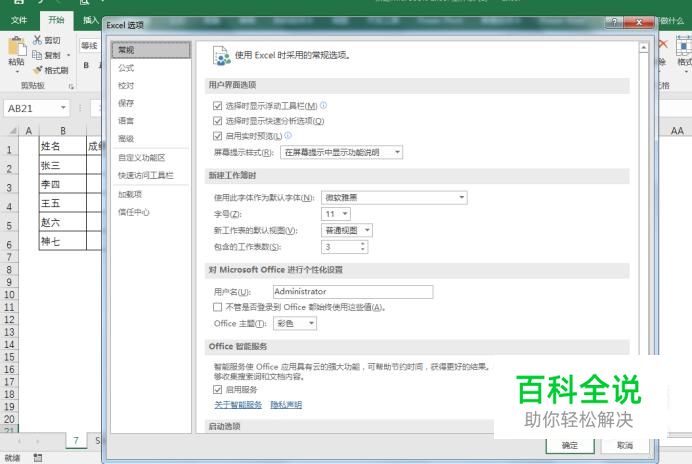This screenshot has height=464, width=692.
Task: Click the Copy icon in clipboard group
Action: click(x=38, y=55)
